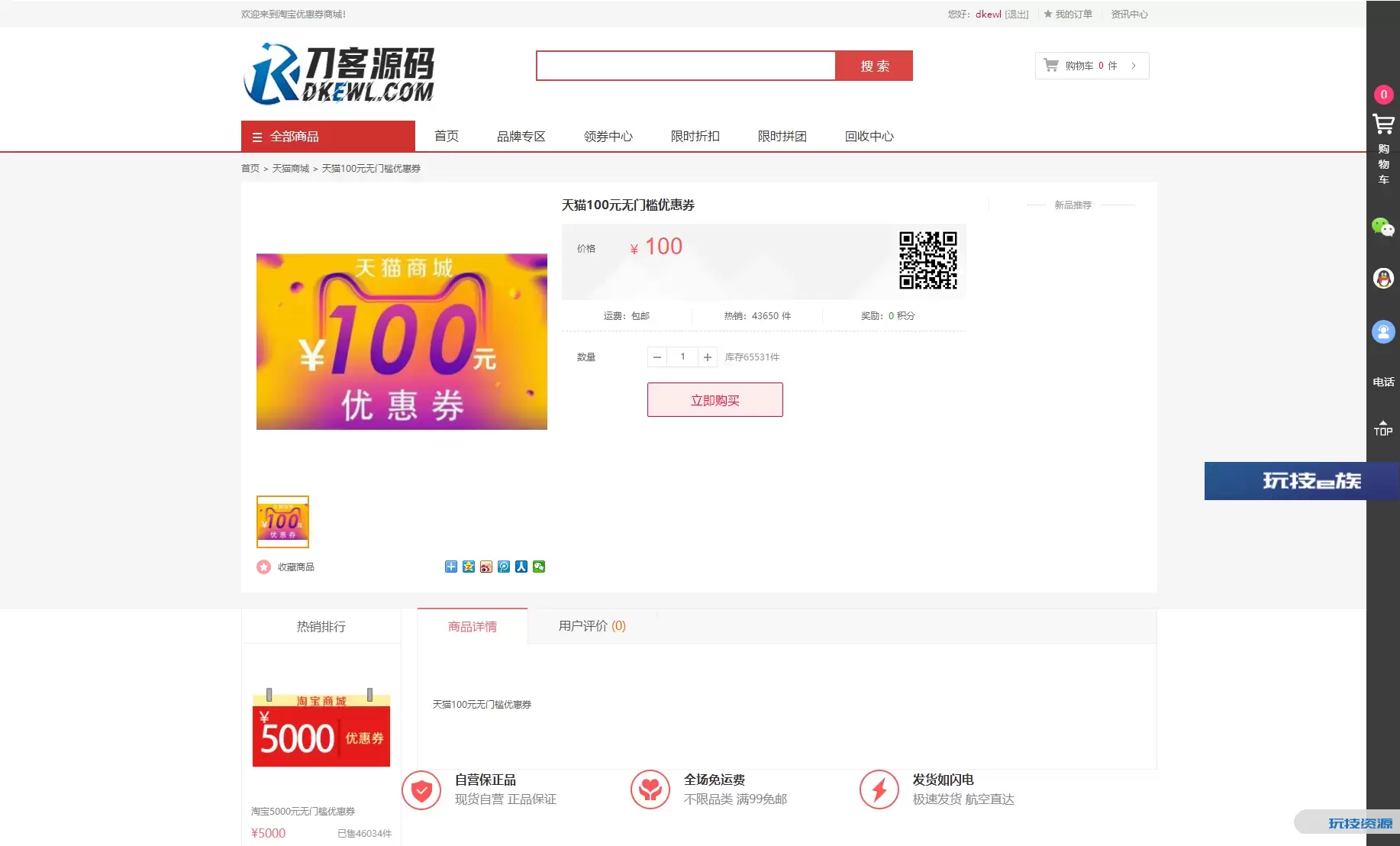Increase quantity with plus button
This screenshot has height=846, width=1400.
click(x=708, y=357)
